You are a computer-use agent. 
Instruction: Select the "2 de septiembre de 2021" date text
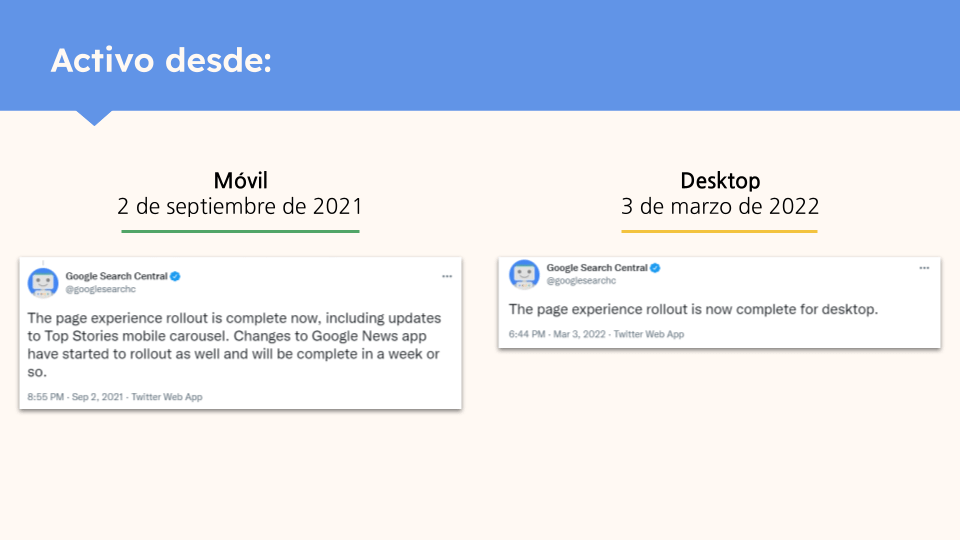(240, 207)
